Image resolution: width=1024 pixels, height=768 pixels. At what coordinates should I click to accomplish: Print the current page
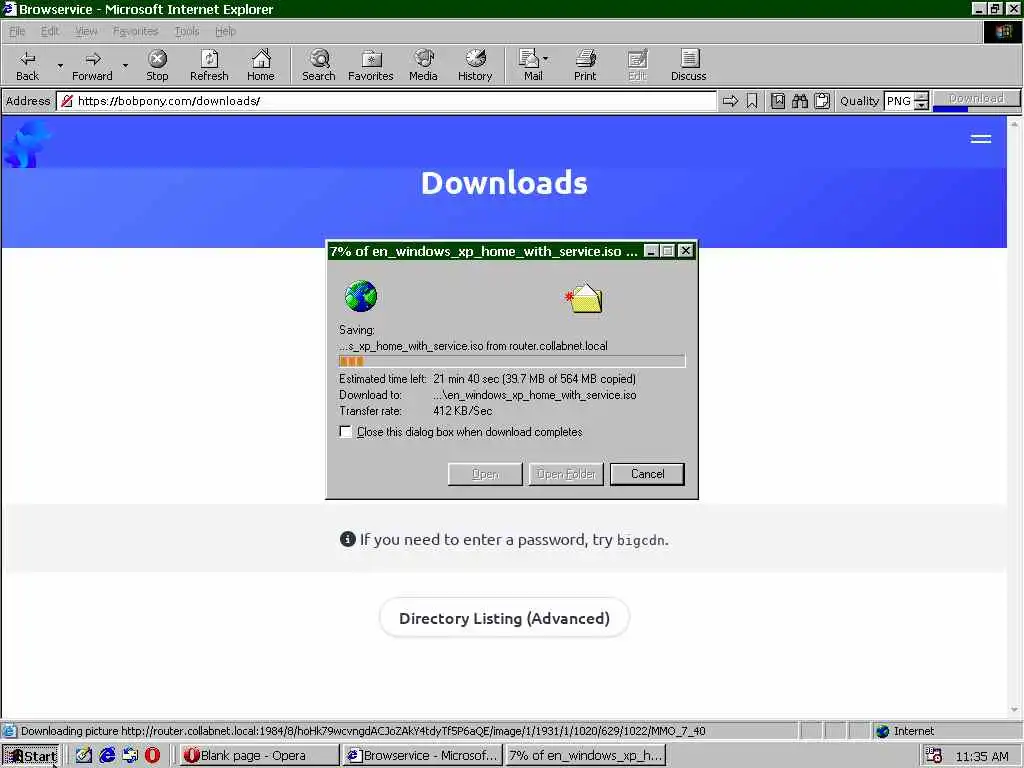click(x=585, y=65)
